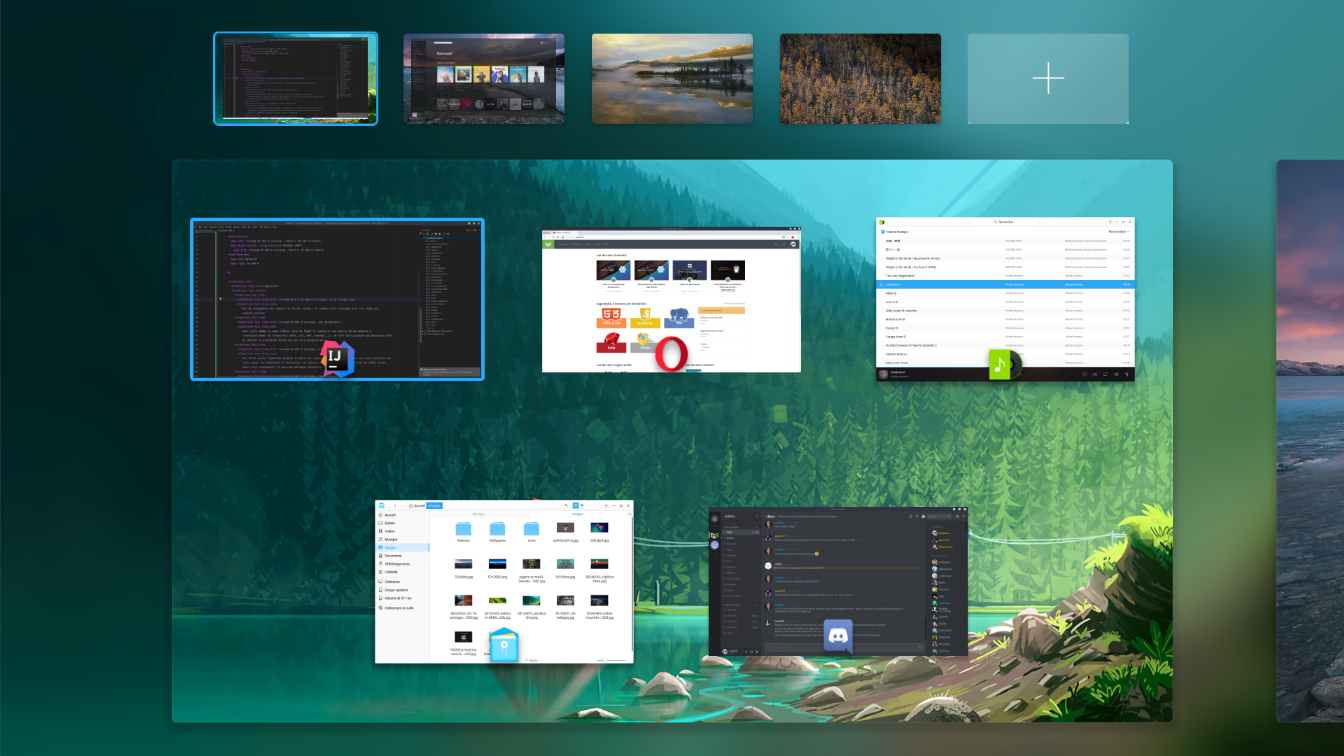Click the blue file manager app icon
The image size is (1344, 756).
click(504, 644)
